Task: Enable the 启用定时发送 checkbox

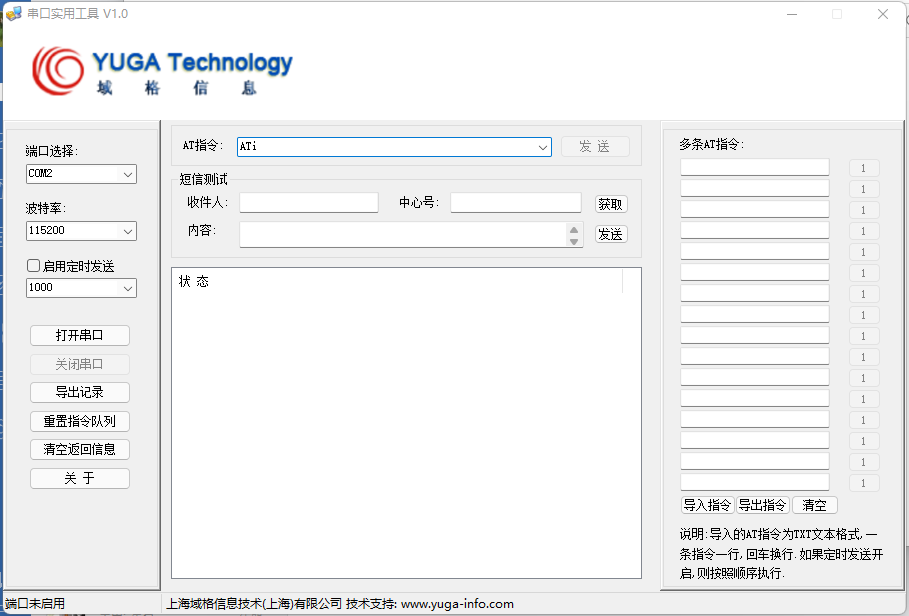Action: [x=34, y=266]
